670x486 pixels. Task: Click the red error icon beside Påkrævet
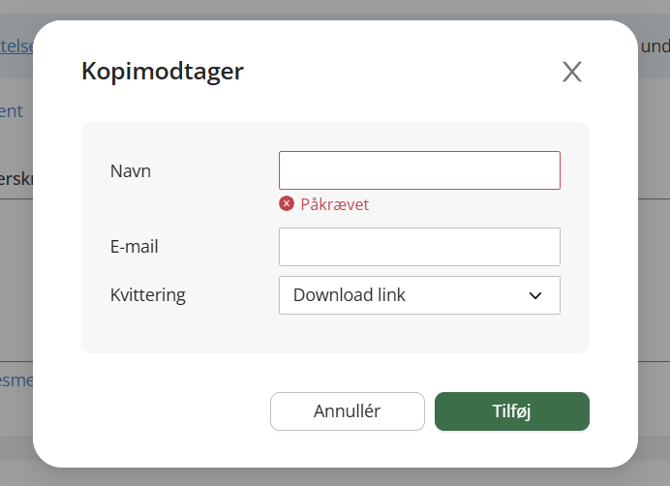(x=287, y=204)
